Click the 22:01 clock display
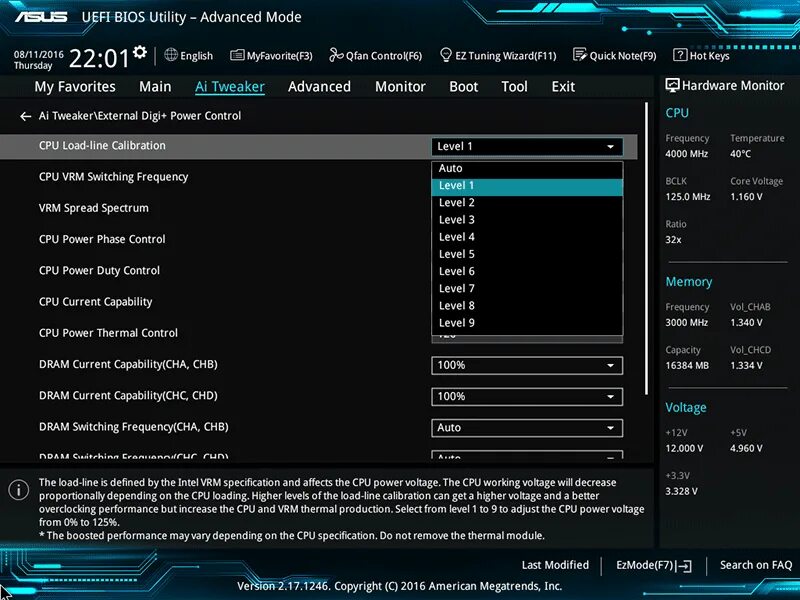This screenshot has width=800, height=600. click(99, 58)
